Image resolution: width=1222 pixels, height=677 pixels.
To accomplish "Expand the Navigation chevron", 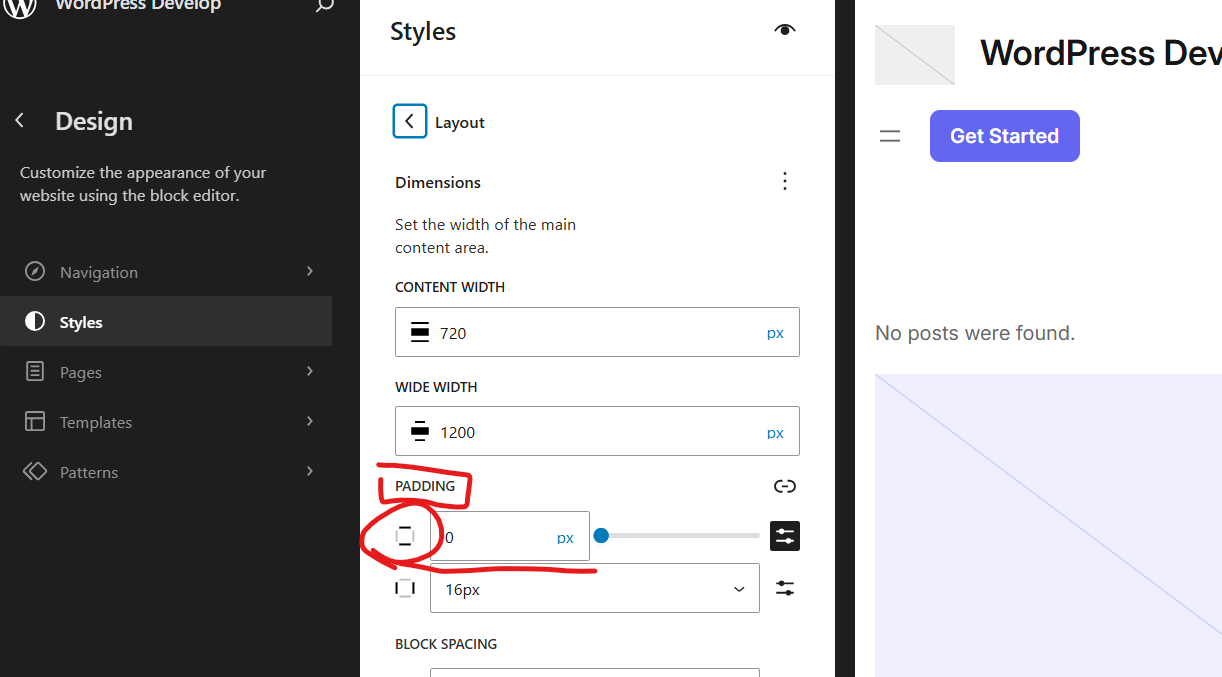I will pyautogui.click(x=310, y=271).
